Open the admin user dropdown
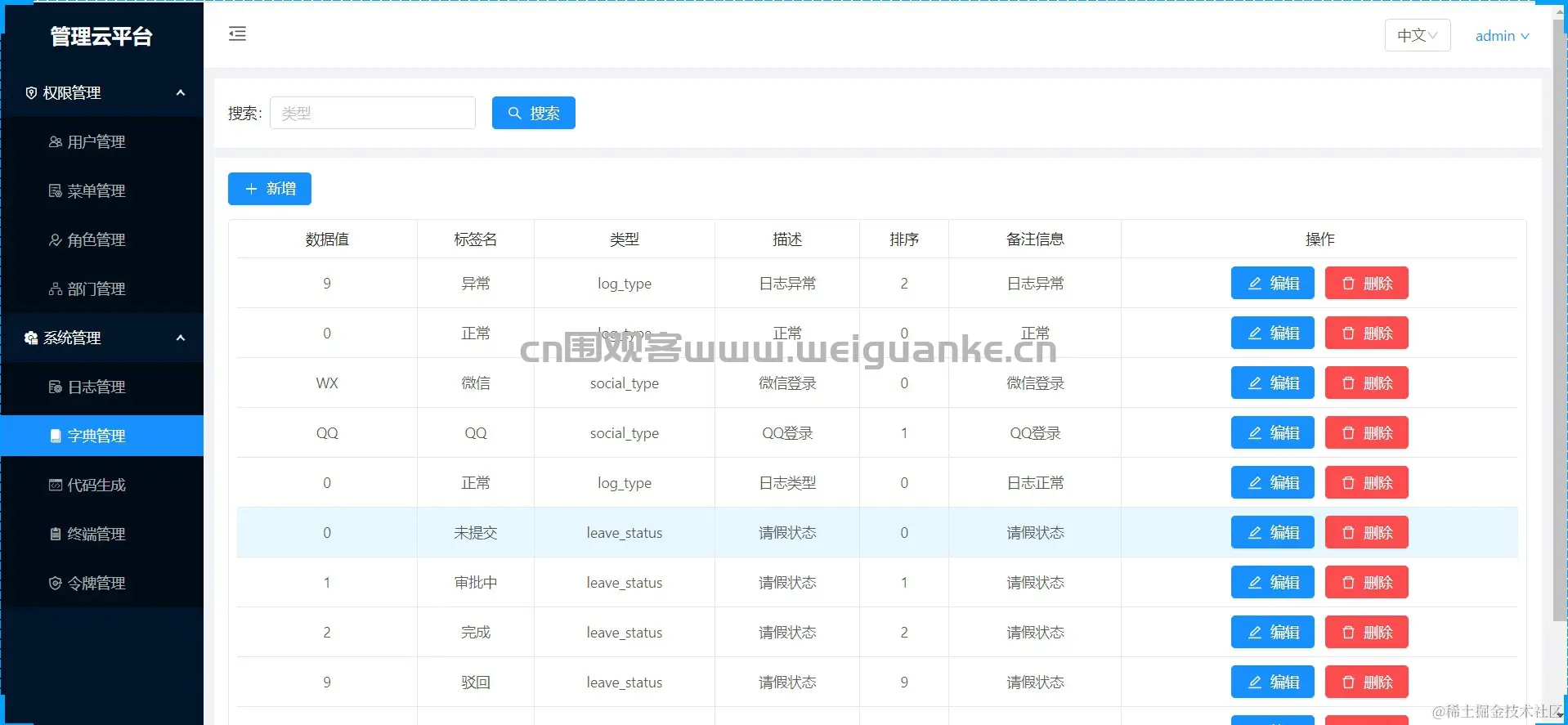This screenshot has height=725, width=1568. [1502, 36]
